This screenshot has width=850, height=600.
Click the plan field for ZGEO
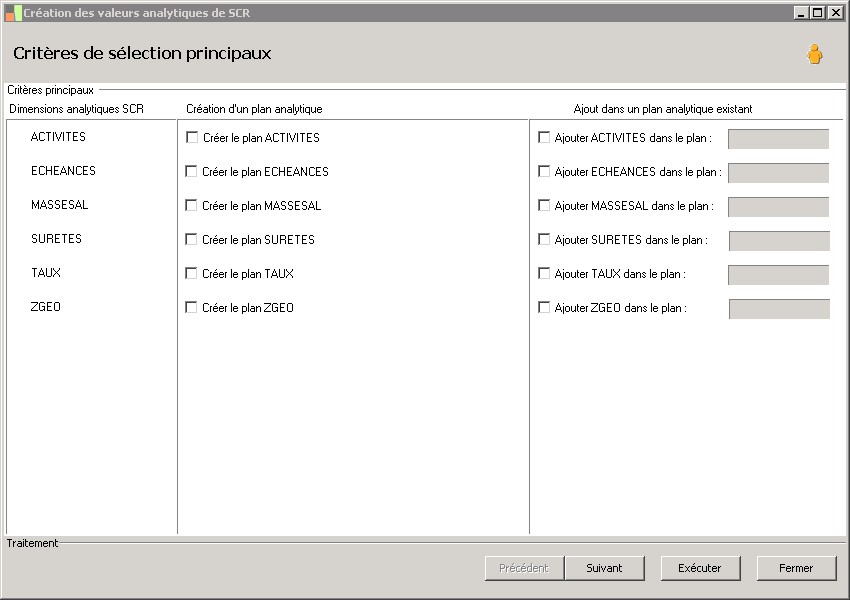pos(779,309)
